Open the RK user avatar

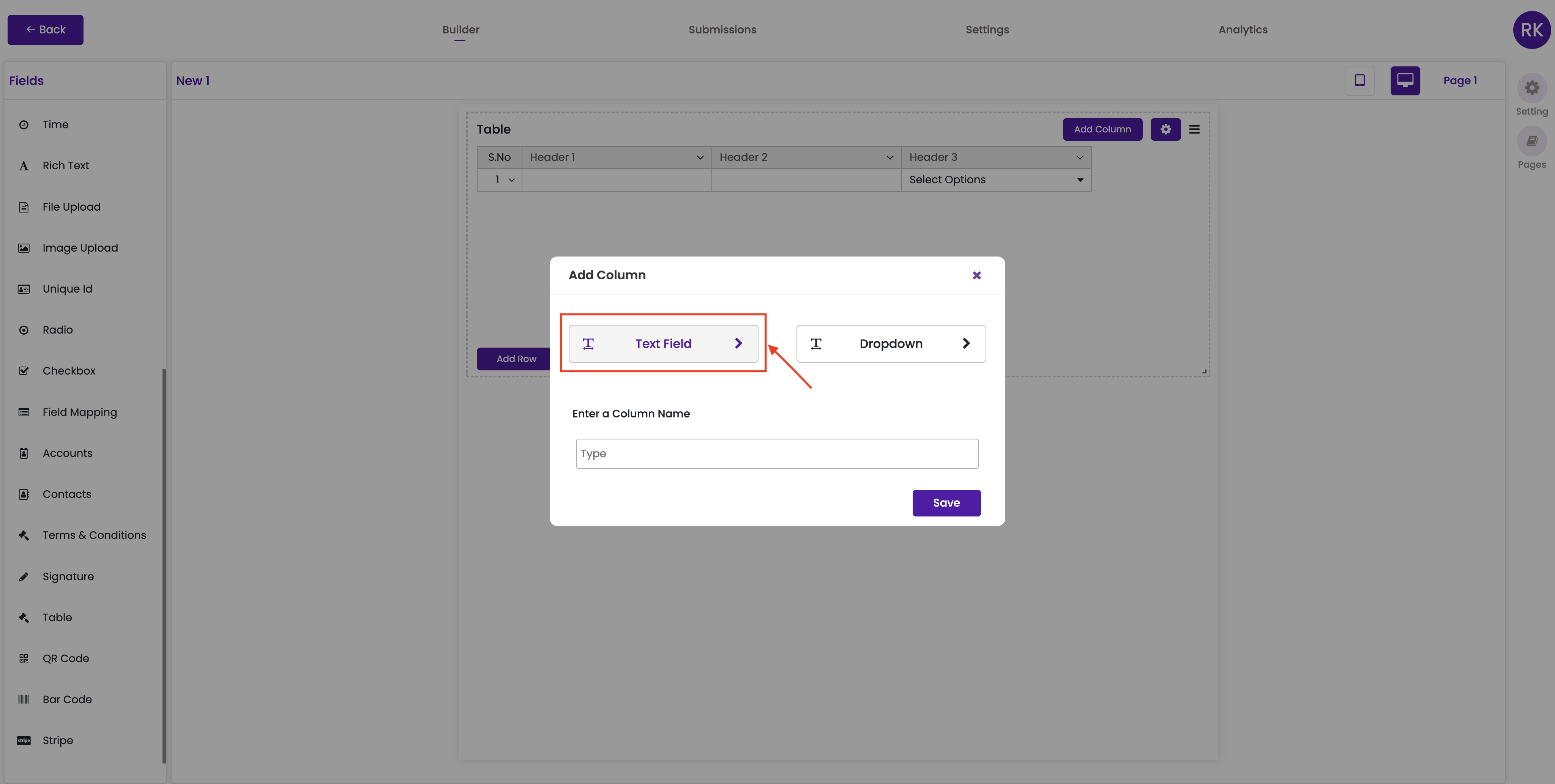pos(1531,30)
